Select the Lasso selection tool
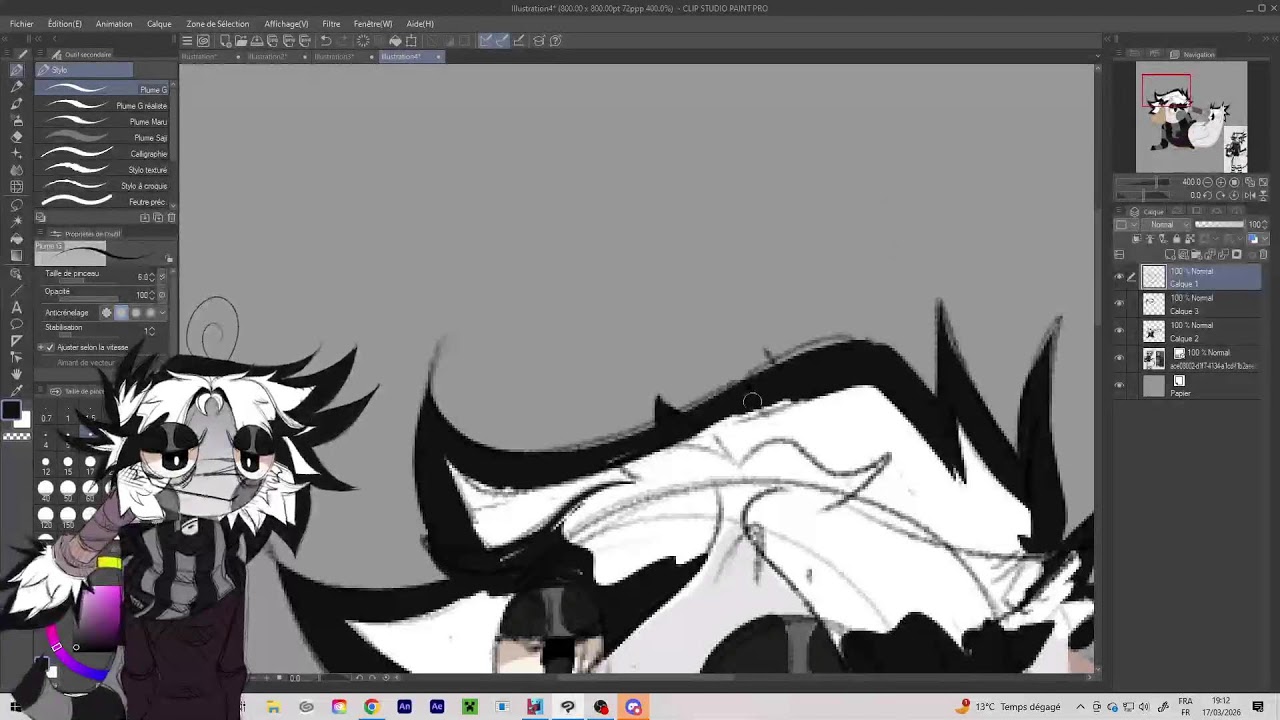 click(17, 204)
